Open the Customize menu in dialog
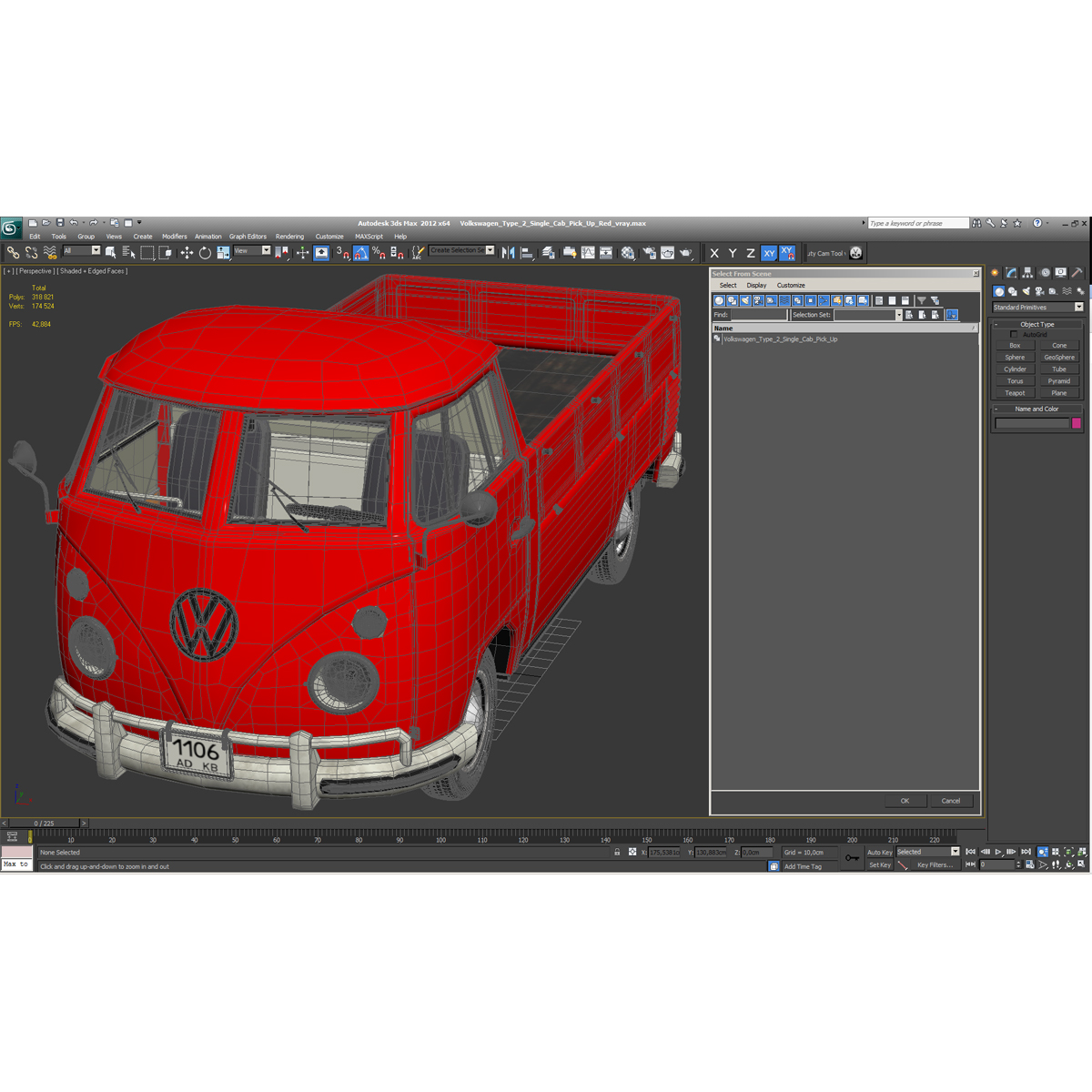The height and width of the screenshot is (1092, 1092). pos(791,286)
